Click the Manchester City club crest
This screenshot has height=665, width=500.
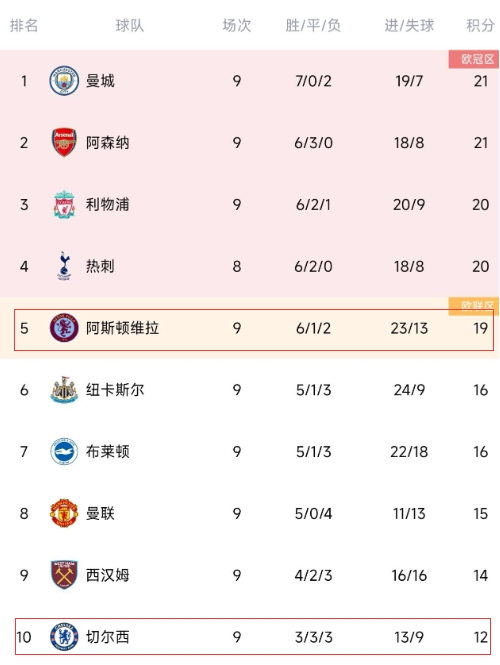pyautogui.click(x=64, y=81)
